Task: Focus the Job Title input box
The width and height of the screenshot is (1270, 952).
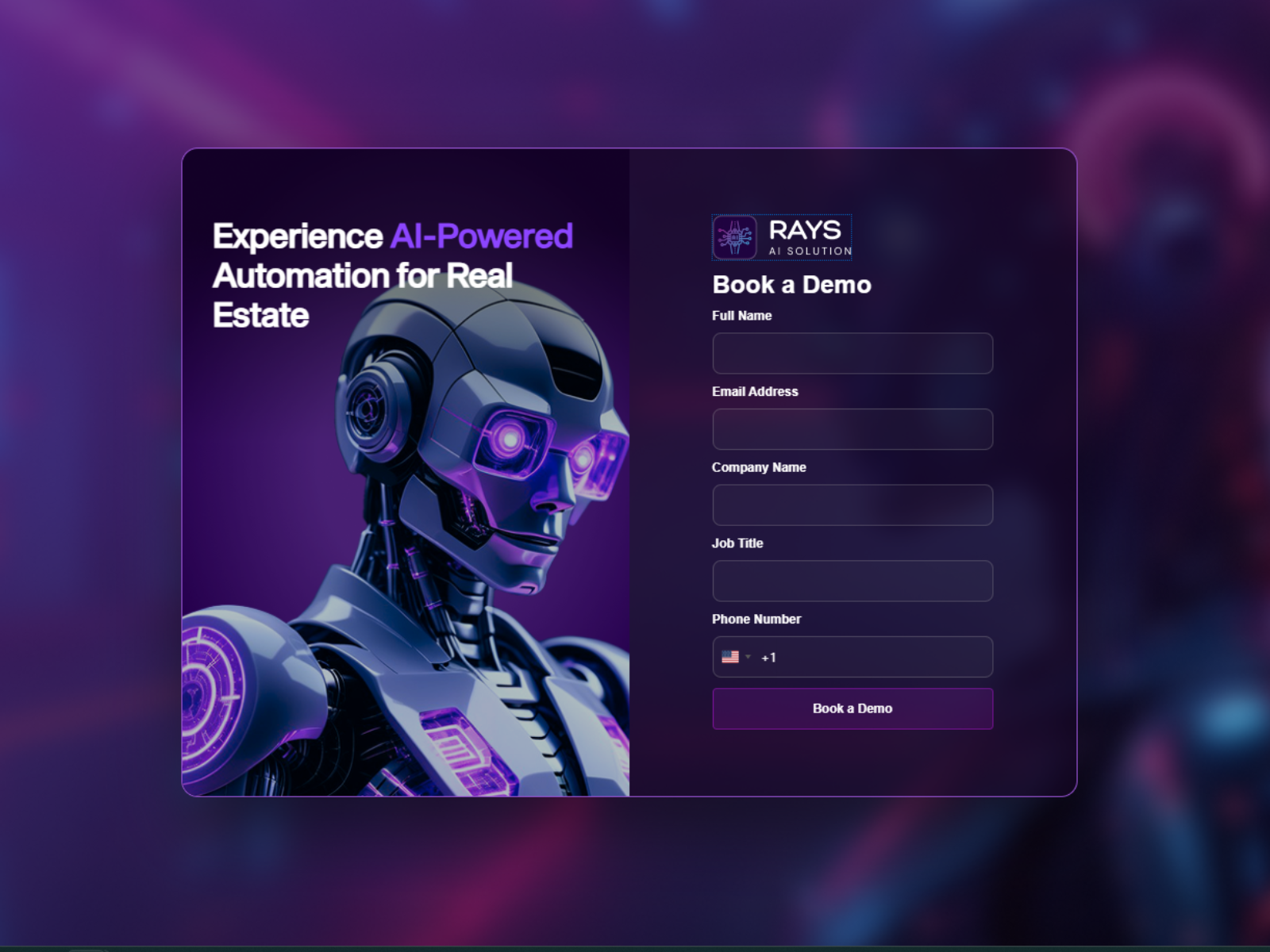Action: tap(852, 580)
